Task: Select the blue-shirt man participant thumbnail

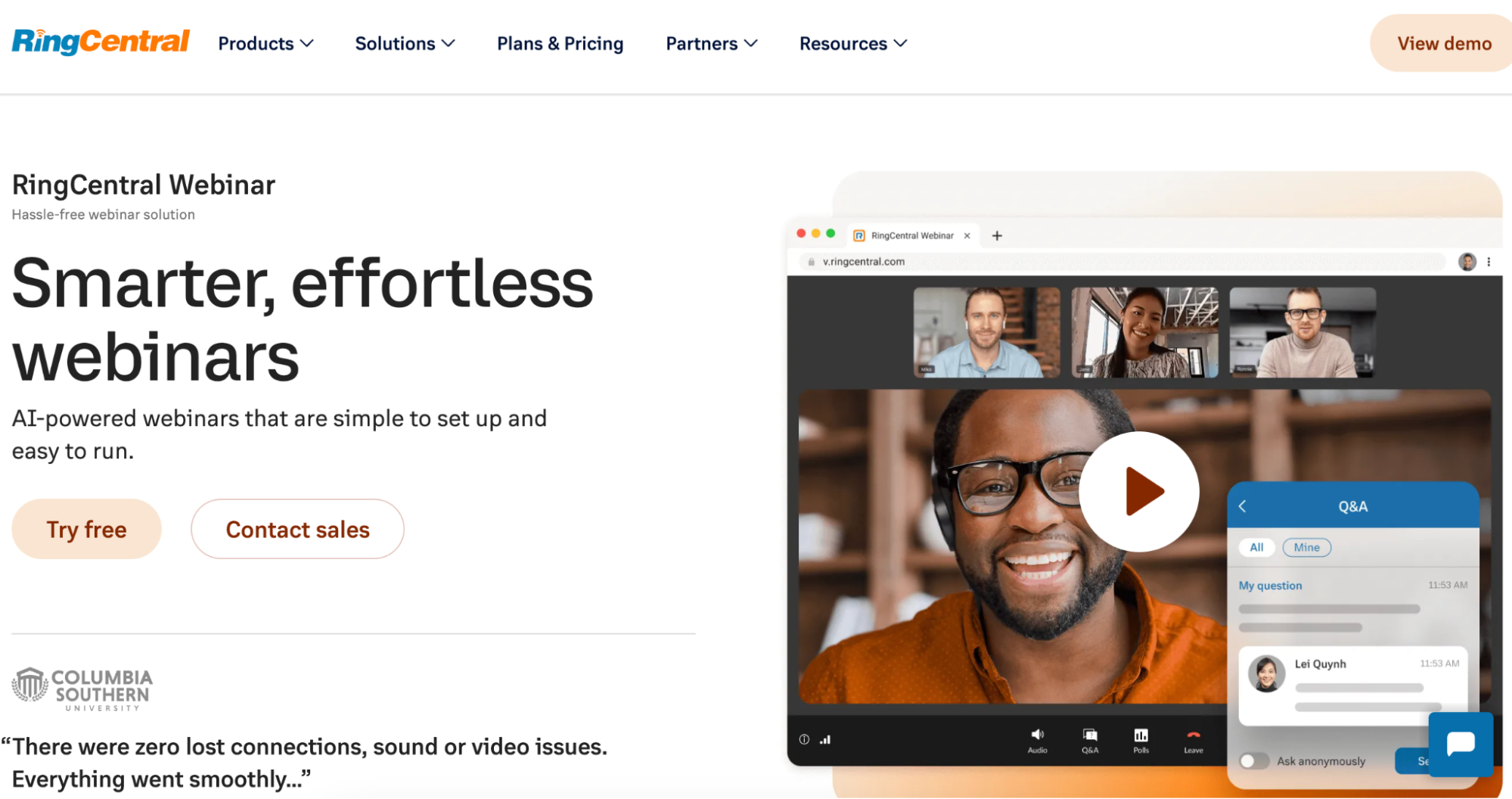Action: click(986, 332)
